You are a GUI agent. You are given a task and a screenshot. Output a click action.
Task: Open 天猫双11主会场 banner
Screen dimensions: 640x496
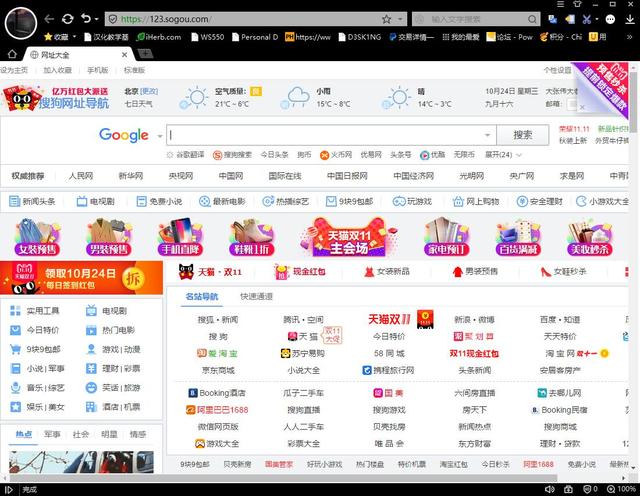pyautogui.click(x=348, y=237)
